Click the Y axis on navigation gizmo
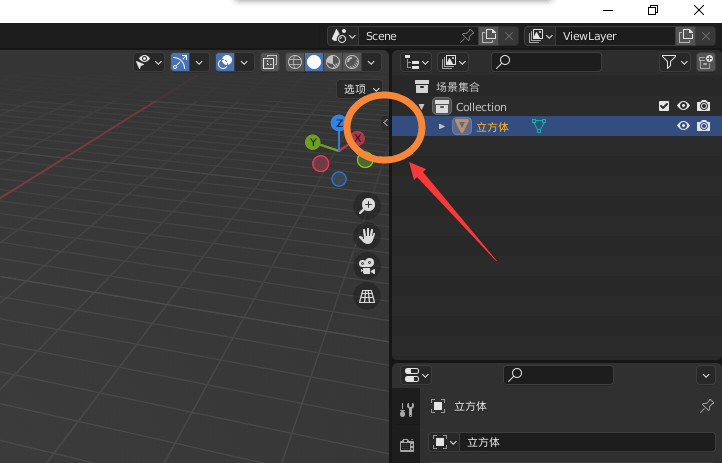 pyautogui.click(x=313, y=142)
